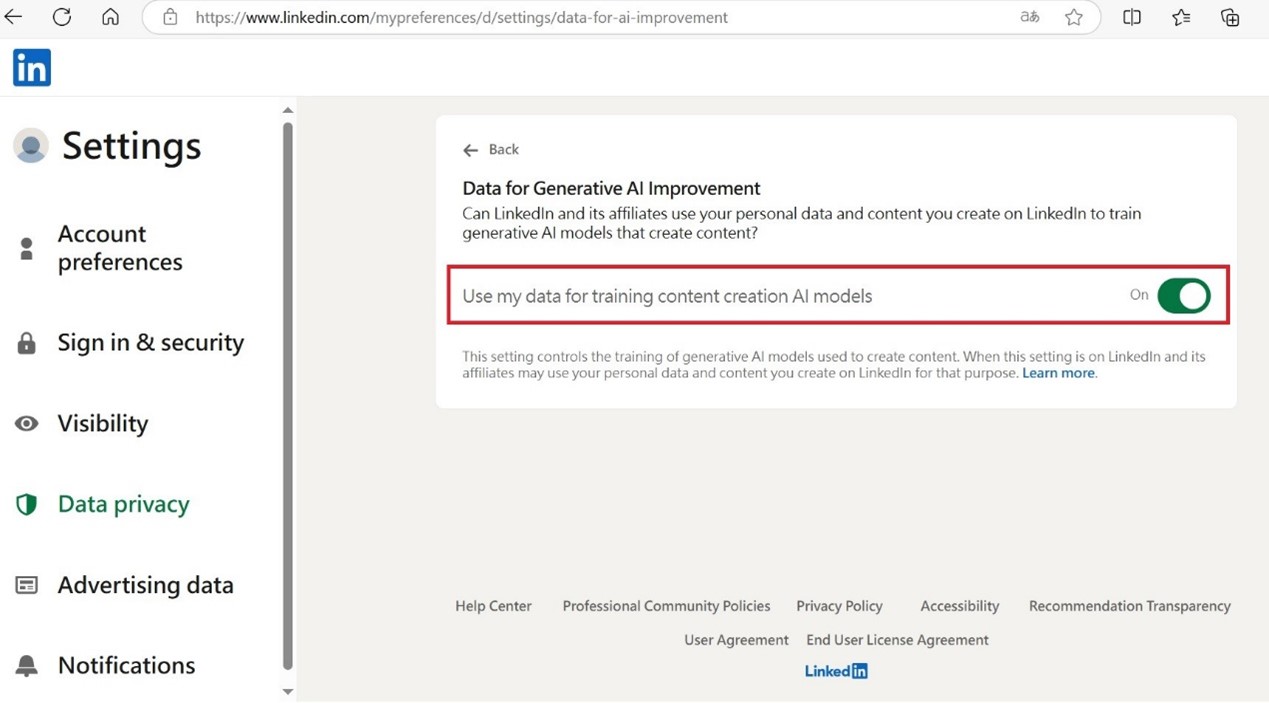Click the browser refresh icon
The width and height of the screenshot is (1269, 703).
pos(62,17)
